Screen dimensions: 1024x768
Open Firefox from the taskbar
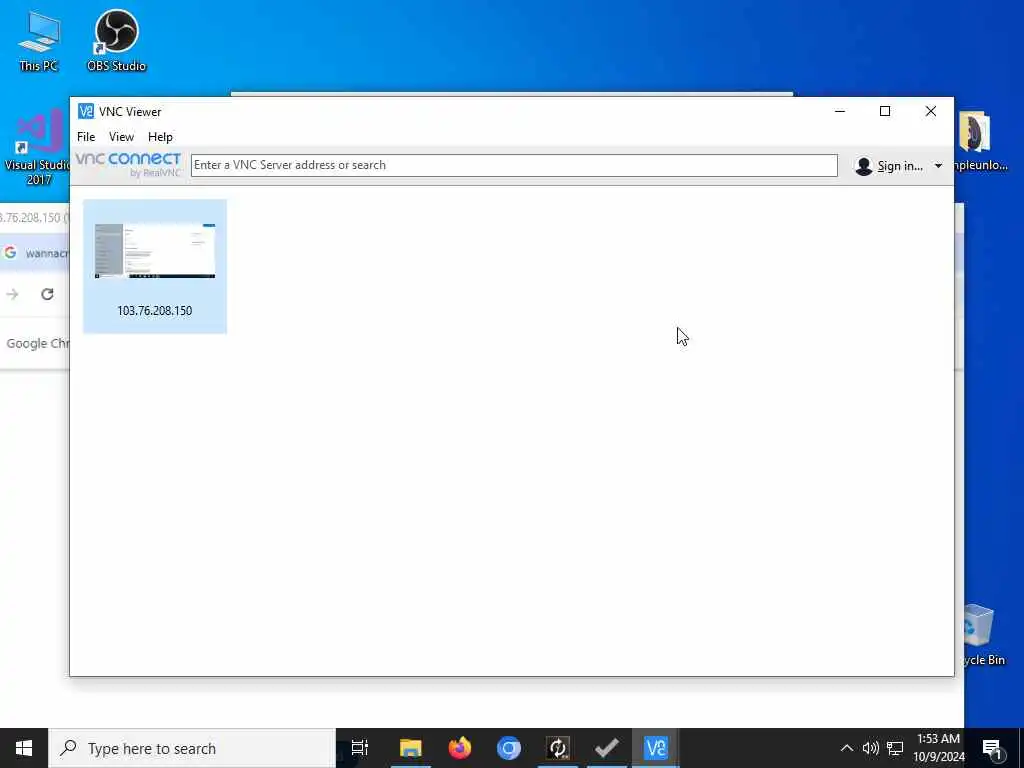pyautogui.click(x=460, y=748)
